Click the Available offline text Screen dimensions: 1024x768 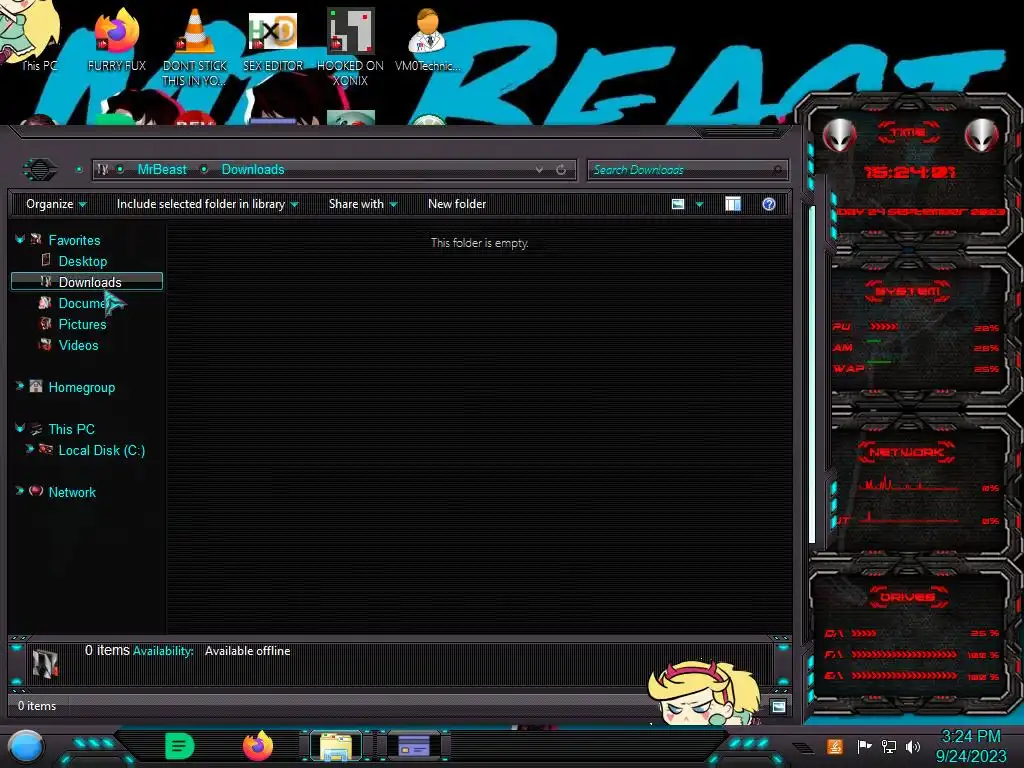click(x=248, y=651)
